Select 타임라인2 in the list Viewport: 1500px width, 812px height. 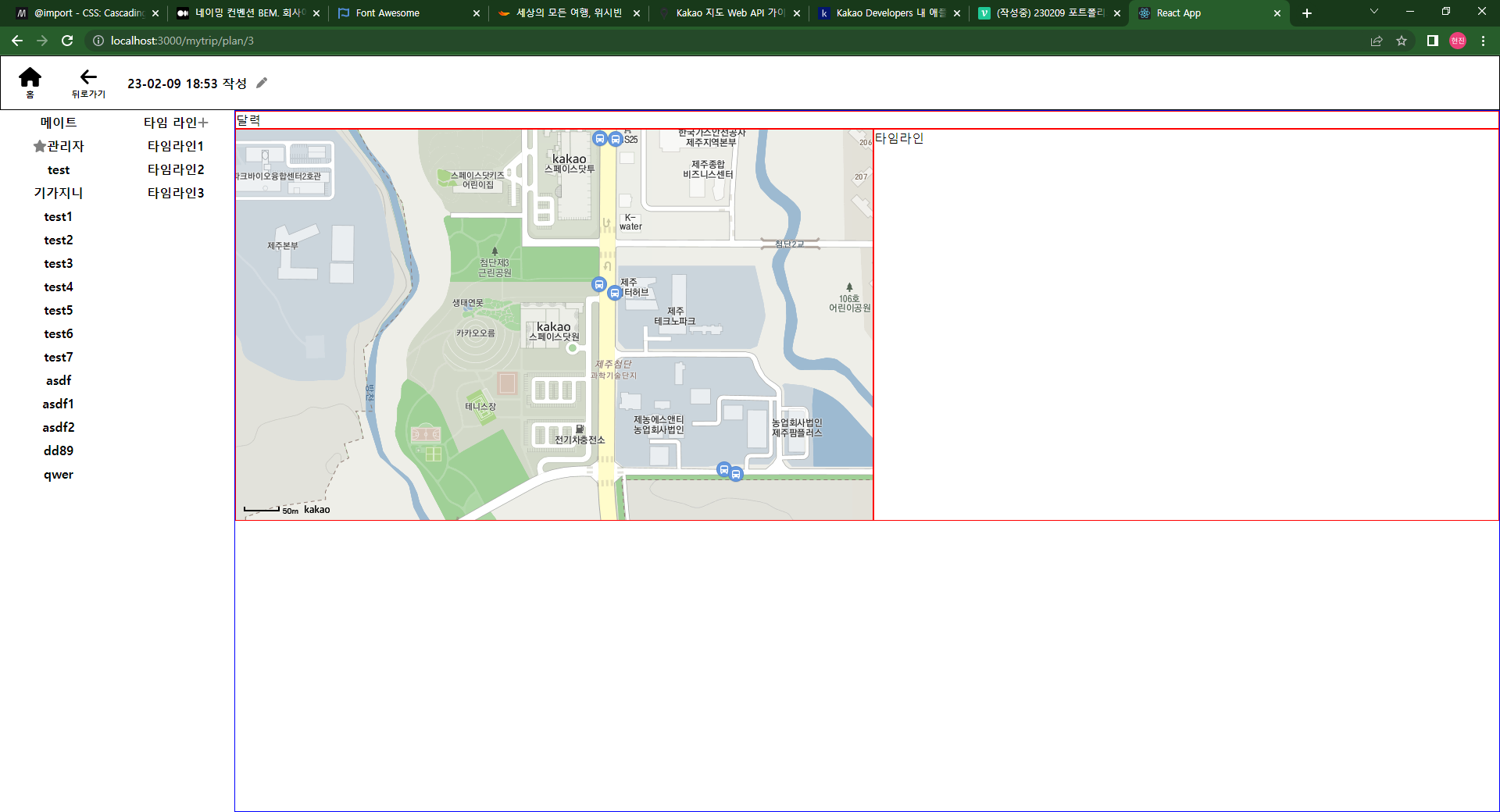(x=176, y=169)
